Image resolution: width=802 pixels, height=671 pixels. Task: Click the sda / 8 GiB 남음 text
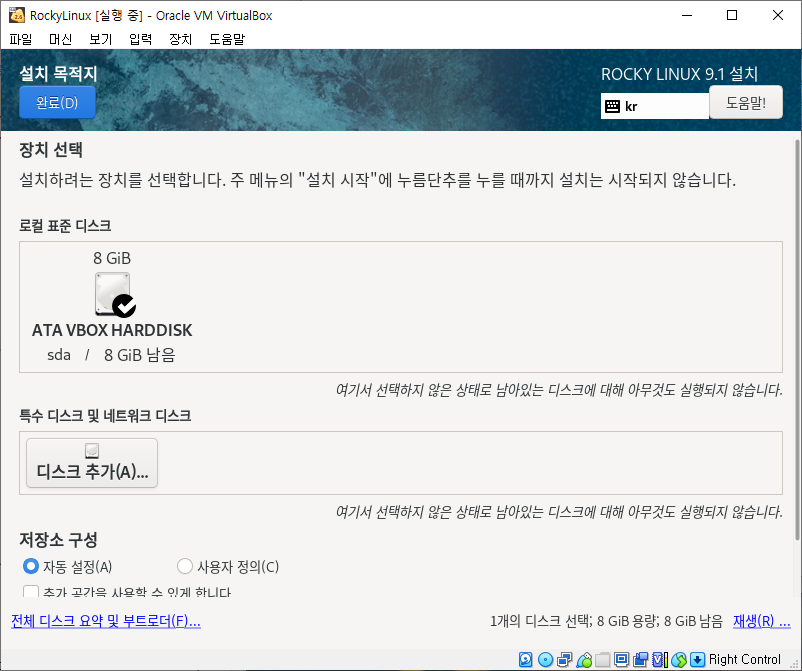click(x=111, y=355)
